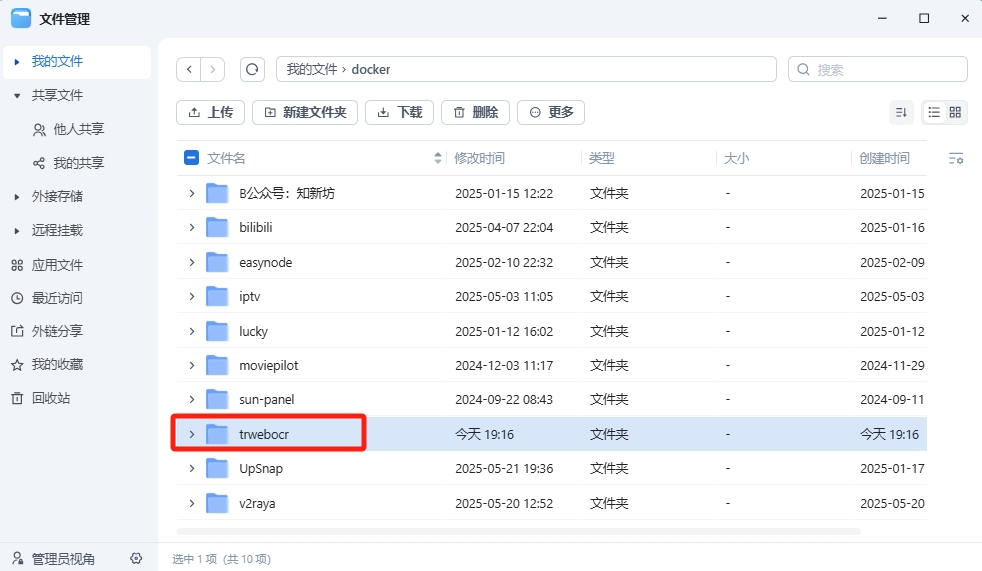Click 管理员视角 at the sidebar bottom
Image resolution: width=982 pixels, height=571 pixels.
(x=63, y=558)
